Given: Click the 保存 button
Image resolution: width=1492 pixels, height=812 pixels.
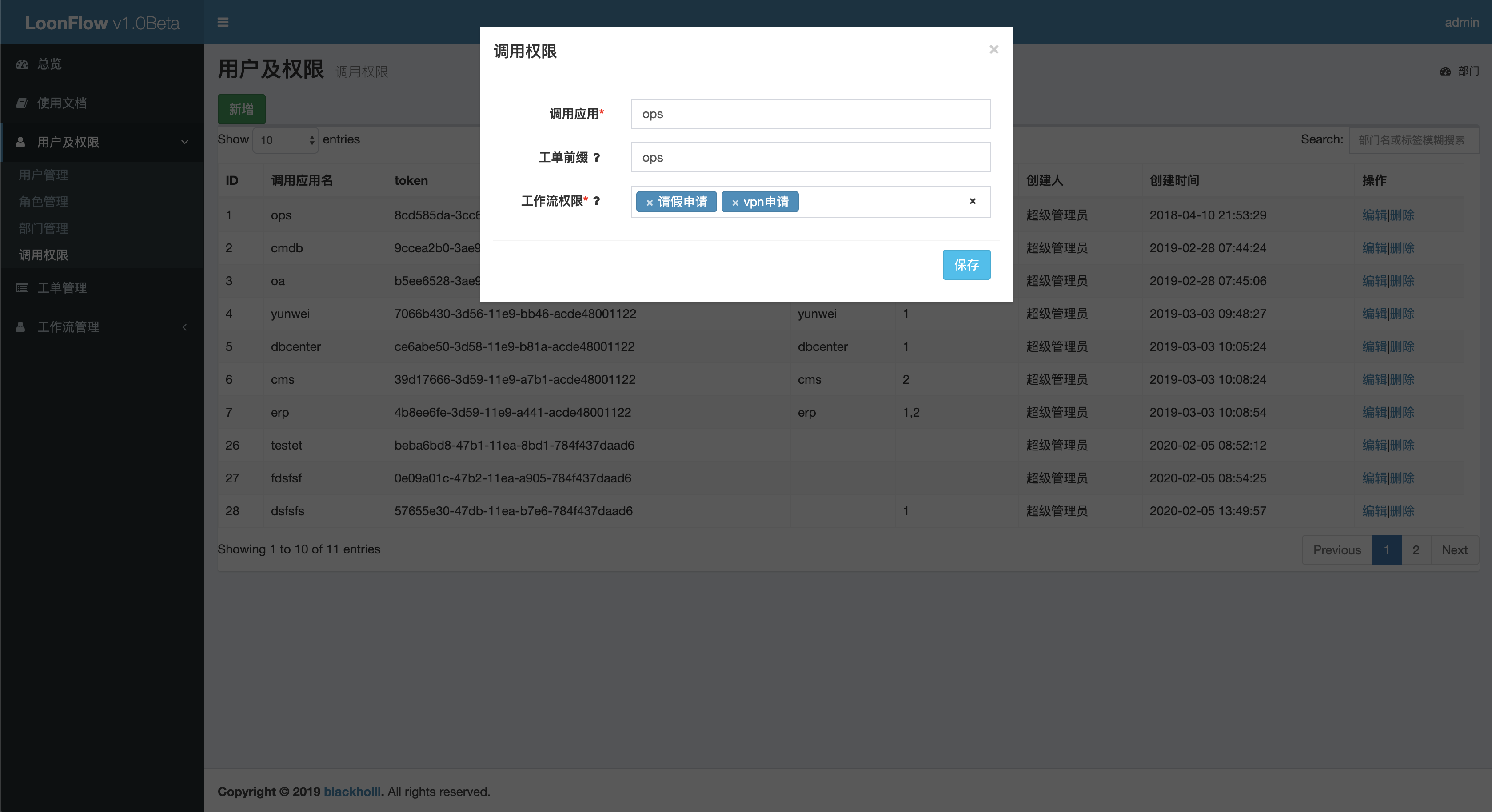Looking at the screenshot, I should pos(966,265).
